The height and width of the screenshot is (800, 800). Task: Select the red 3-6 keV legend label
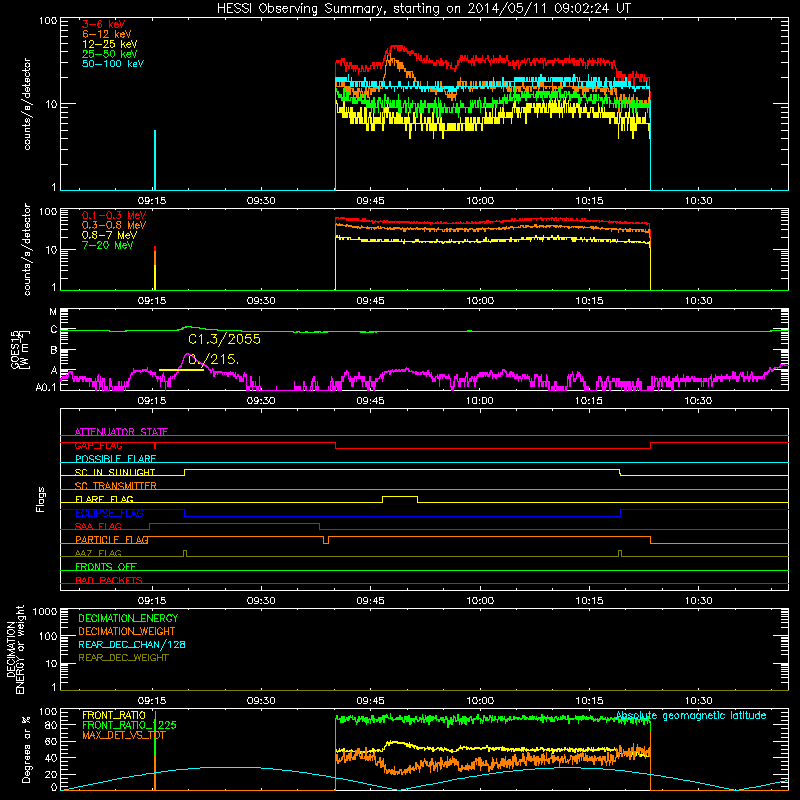(x=103, y=24)
